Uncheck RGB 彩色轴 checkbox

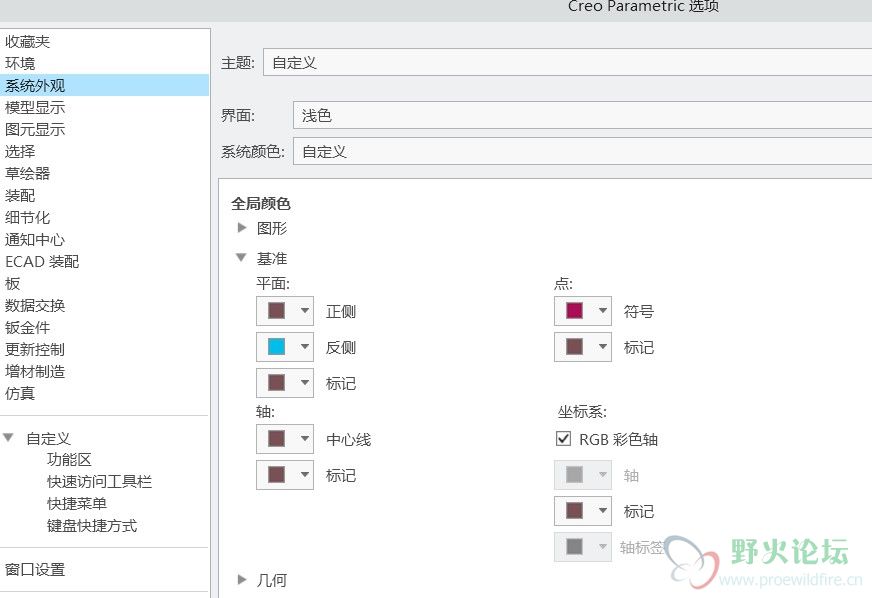[x=563, y=439]
